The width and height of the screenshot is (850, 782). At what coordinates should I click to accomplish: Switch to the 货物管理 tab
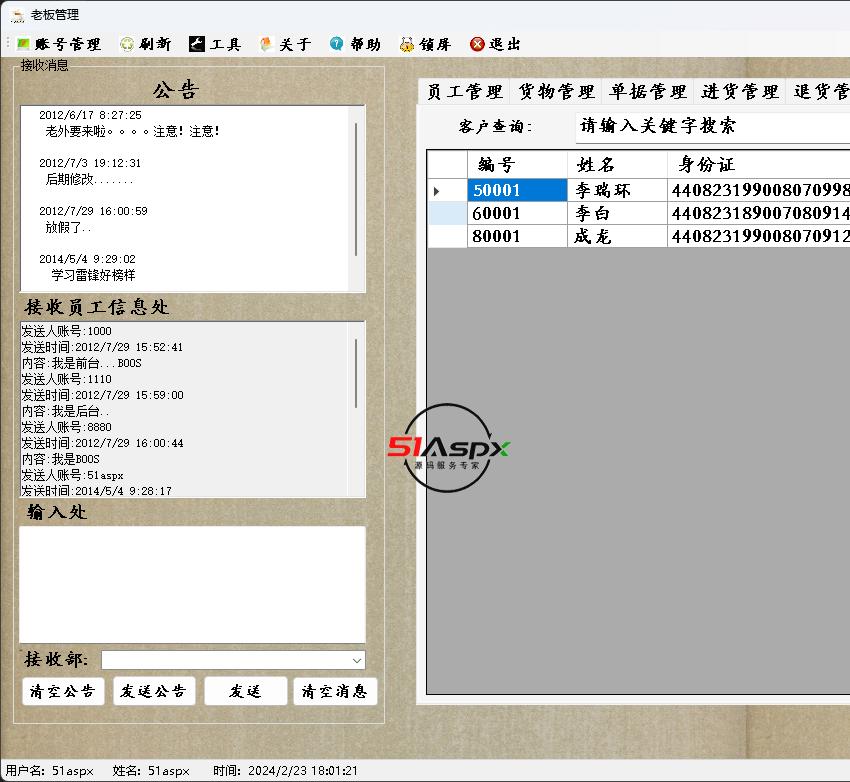(x=557, y=91)
